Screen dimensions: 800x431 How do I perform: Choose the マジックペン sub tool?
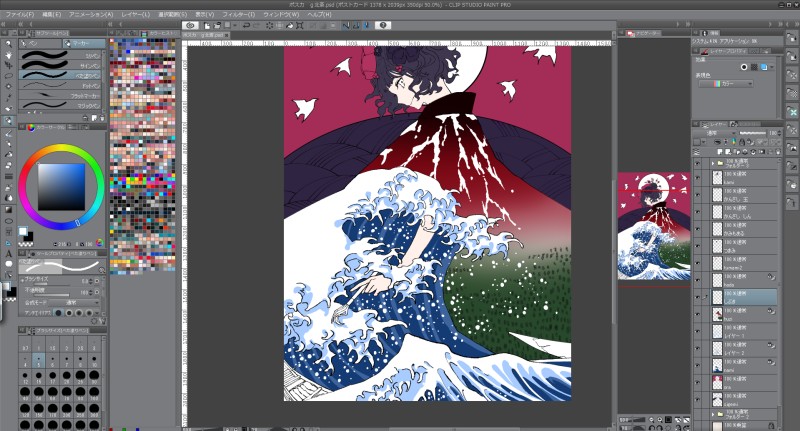[x=60, y=106]
